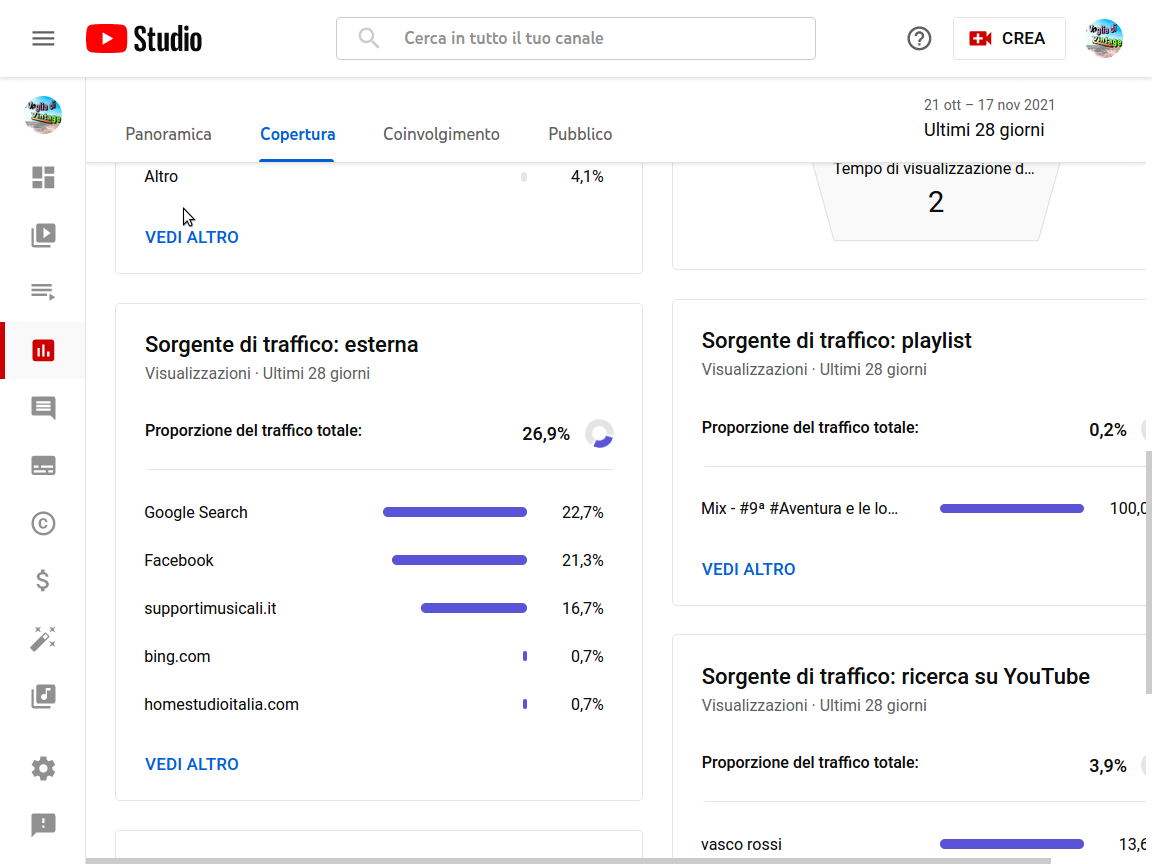Click VEDI ALTRO in the esterna traffic card
The width and height of the screenshot is (1152, 864).
click(192, 764)
